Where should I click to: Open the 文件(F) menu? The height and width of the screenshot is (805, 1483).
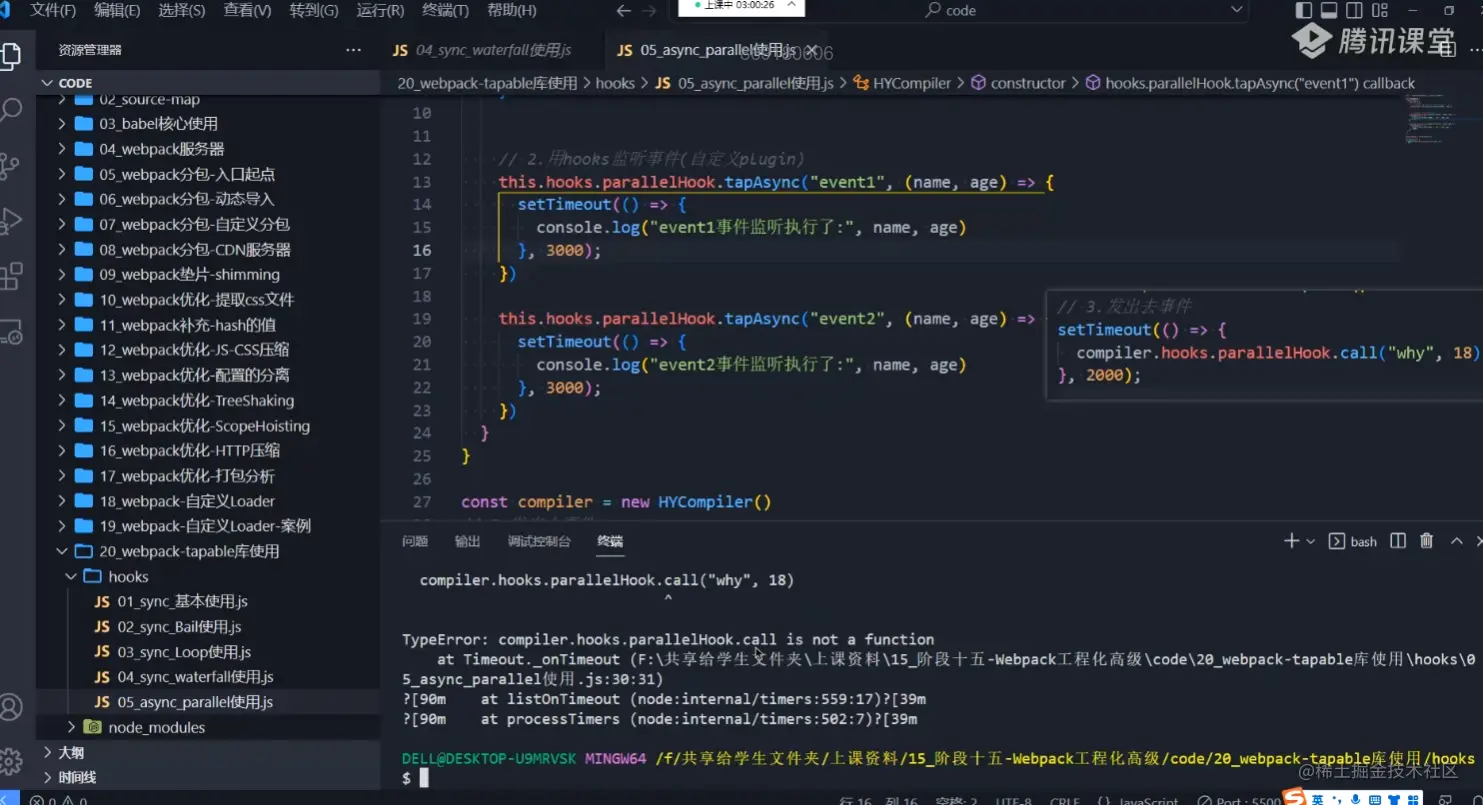click(53, 11)
